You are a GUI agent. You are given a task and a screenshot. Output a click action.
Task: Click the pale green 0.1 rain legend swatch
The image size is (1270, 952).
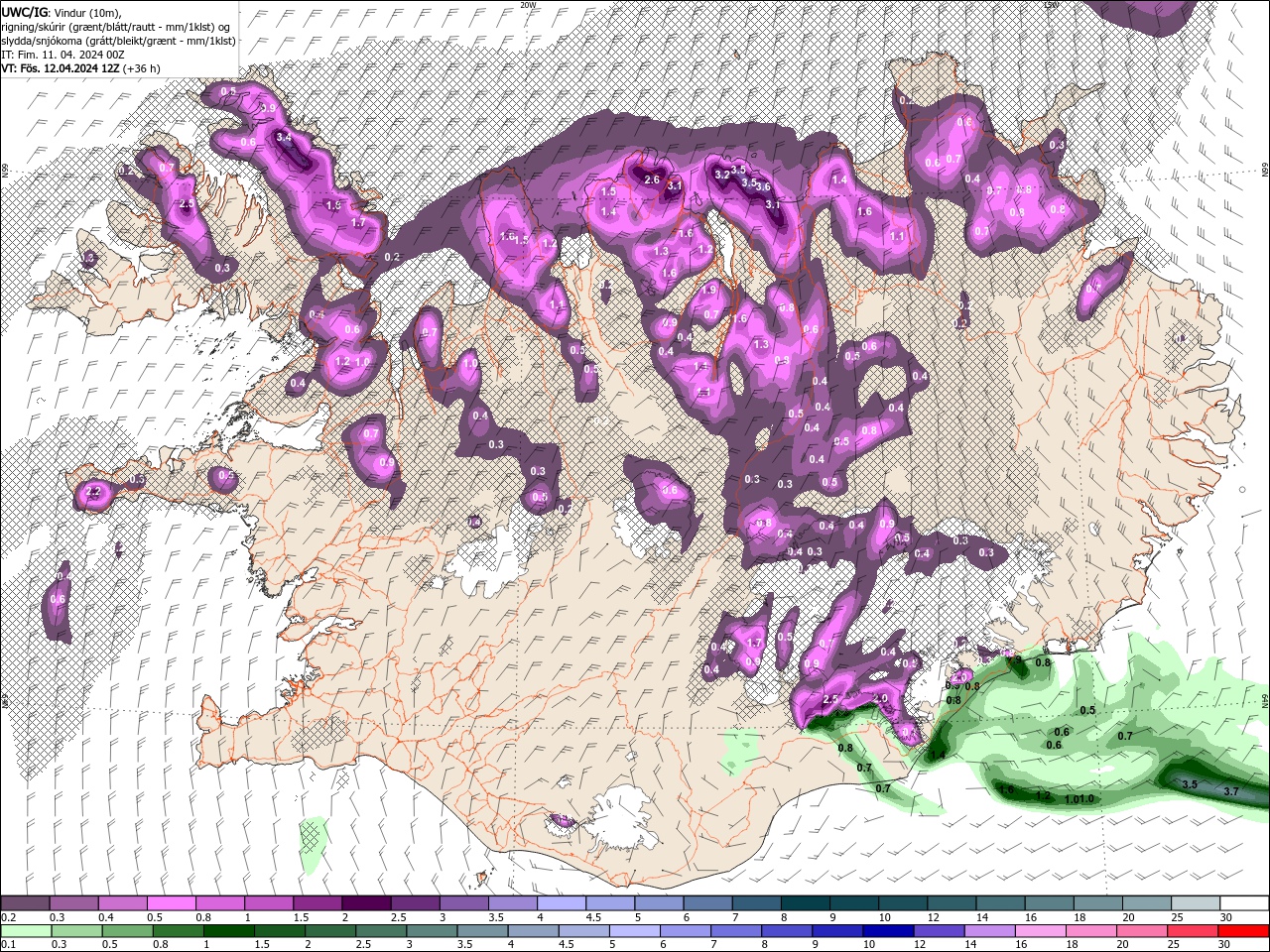(26, 931)
